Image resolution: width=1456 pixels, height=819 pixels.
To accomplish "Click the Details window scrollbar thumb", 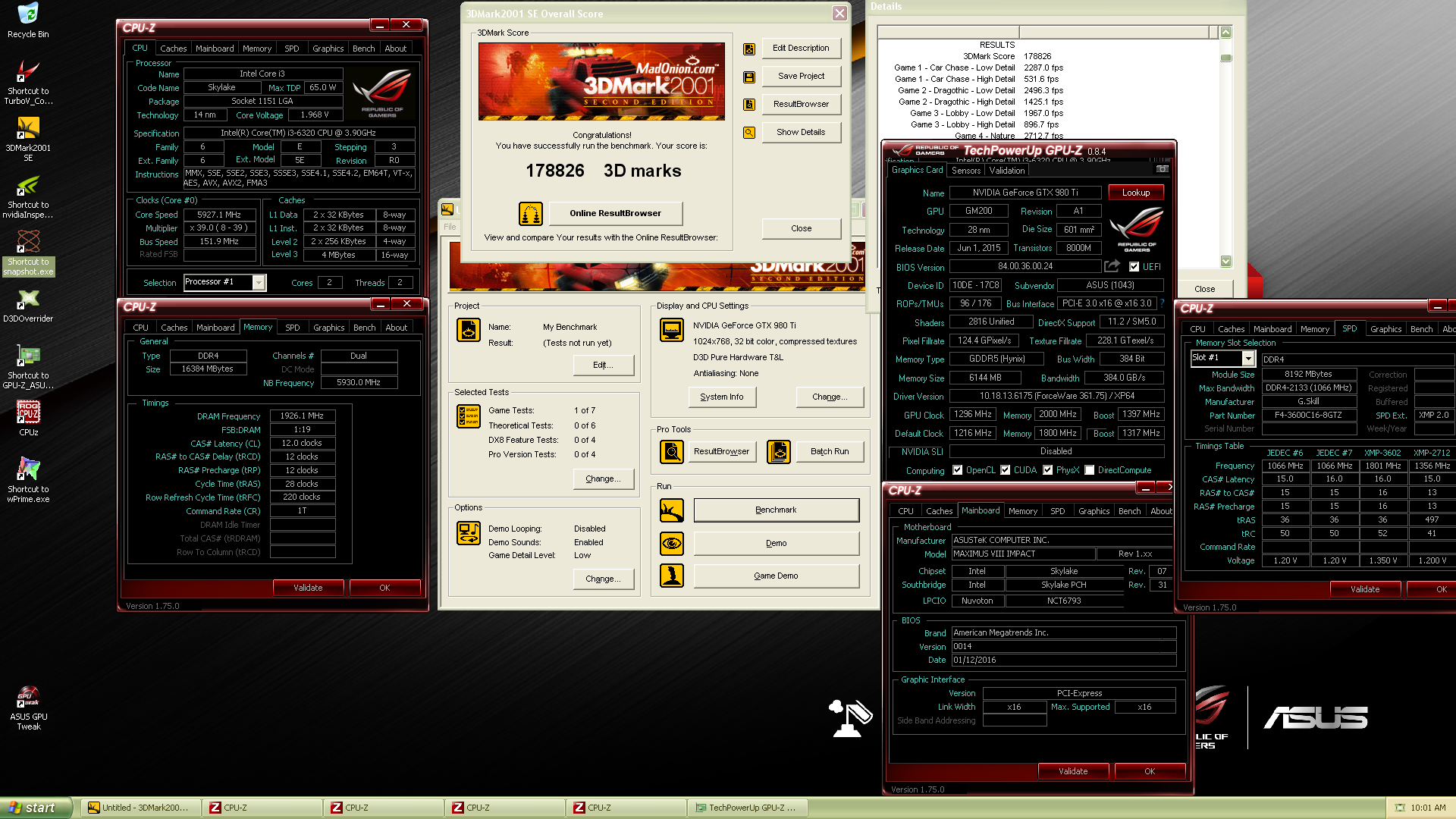I will pyautogui.click(x=1225, y=58).
